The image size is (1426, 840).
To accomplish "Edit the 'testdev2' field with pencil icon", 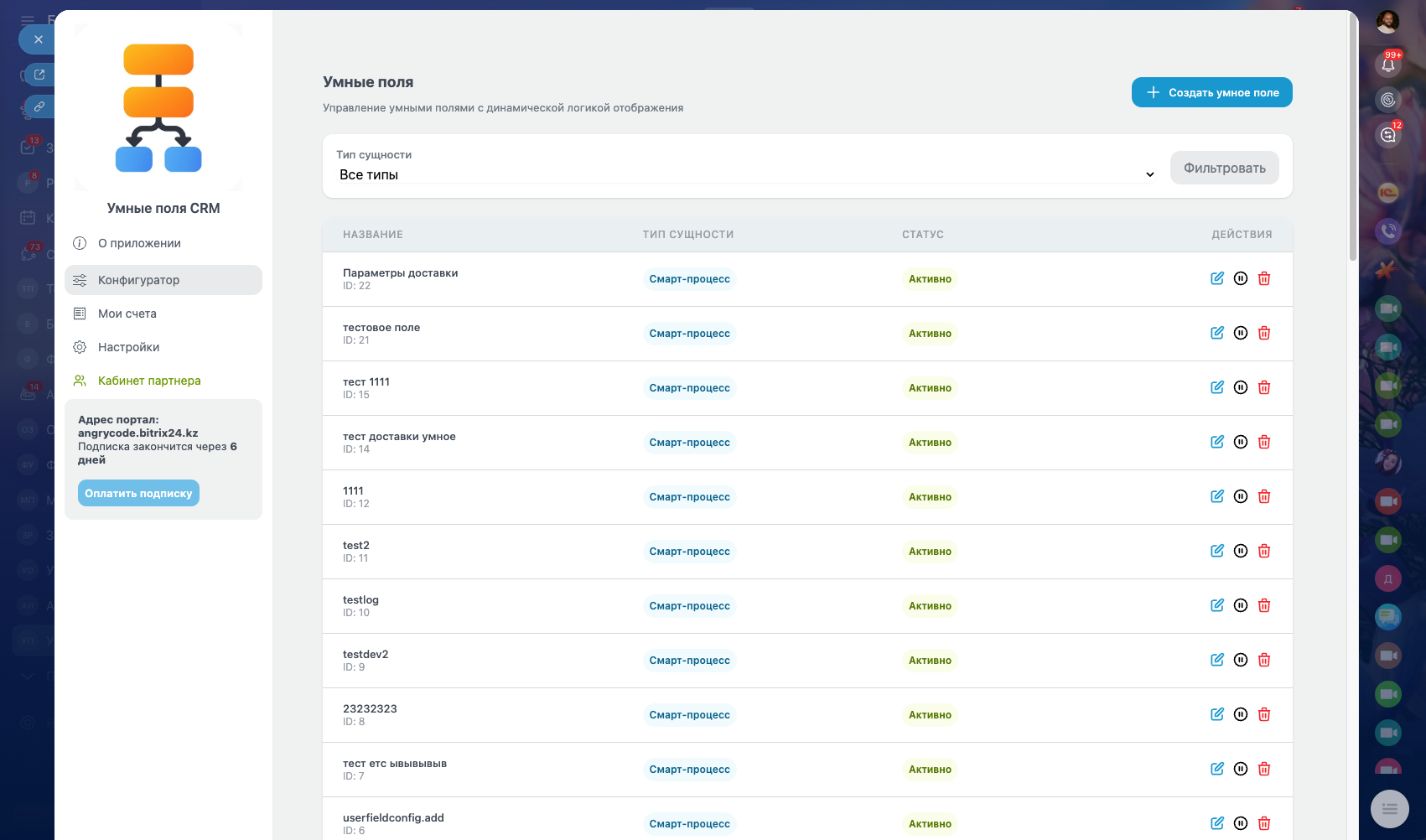I will click(1216, 660).
